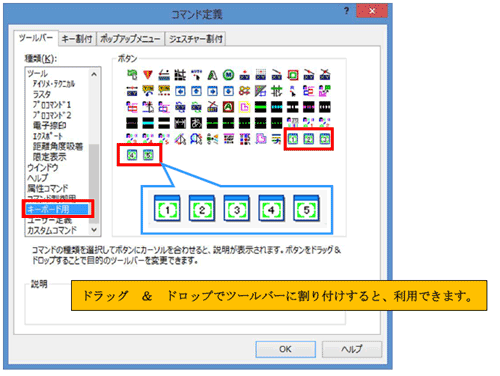Choose プロコマンド2 in the list
The image size is (500, 376).
click(52, 115)
